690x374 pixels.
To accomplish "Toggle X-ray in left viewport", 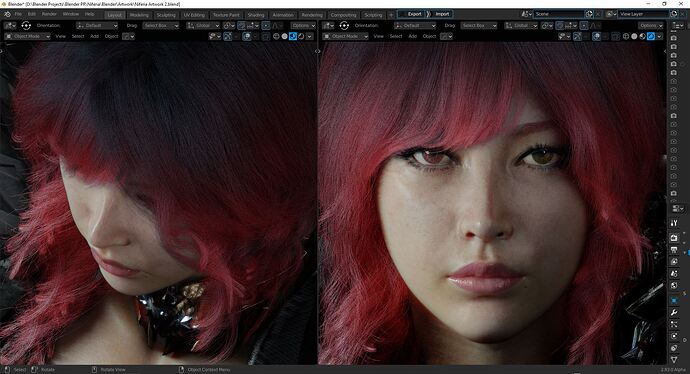I will (265, 37).
